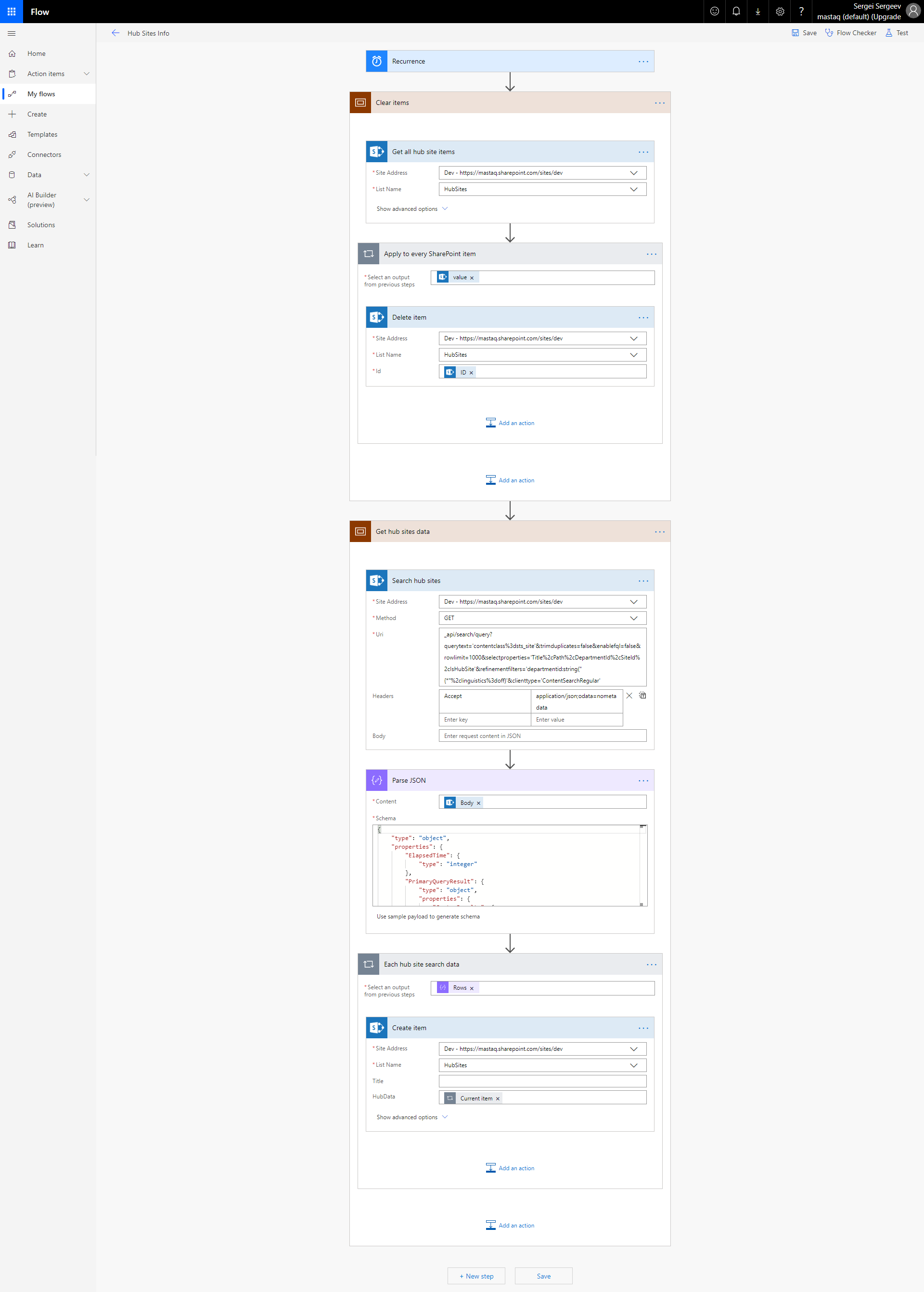The height and width of the screenshot is (1292, 924).
Task: Toggle headers text mode icon
Action: pyautogui.click(x=642, y=696)
